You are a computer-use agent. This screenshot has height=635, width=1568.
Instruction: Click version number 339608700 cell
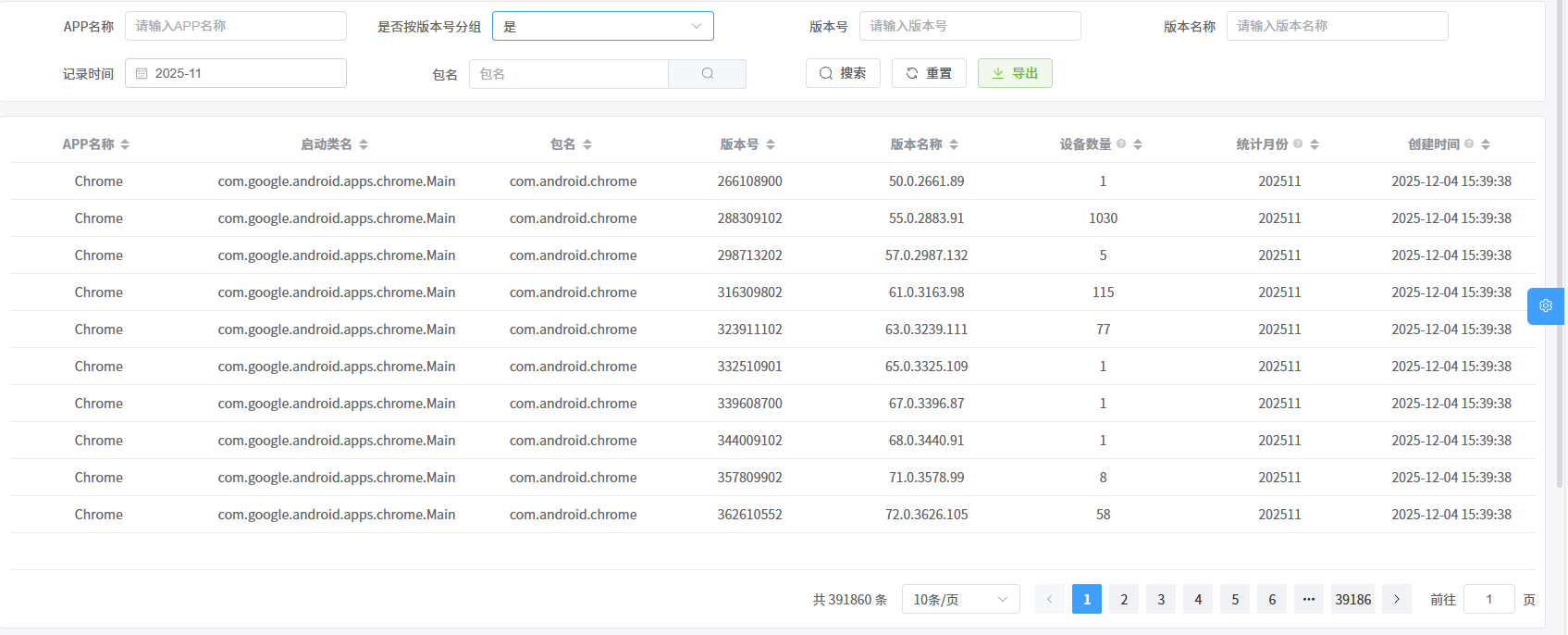pos(750,404)
